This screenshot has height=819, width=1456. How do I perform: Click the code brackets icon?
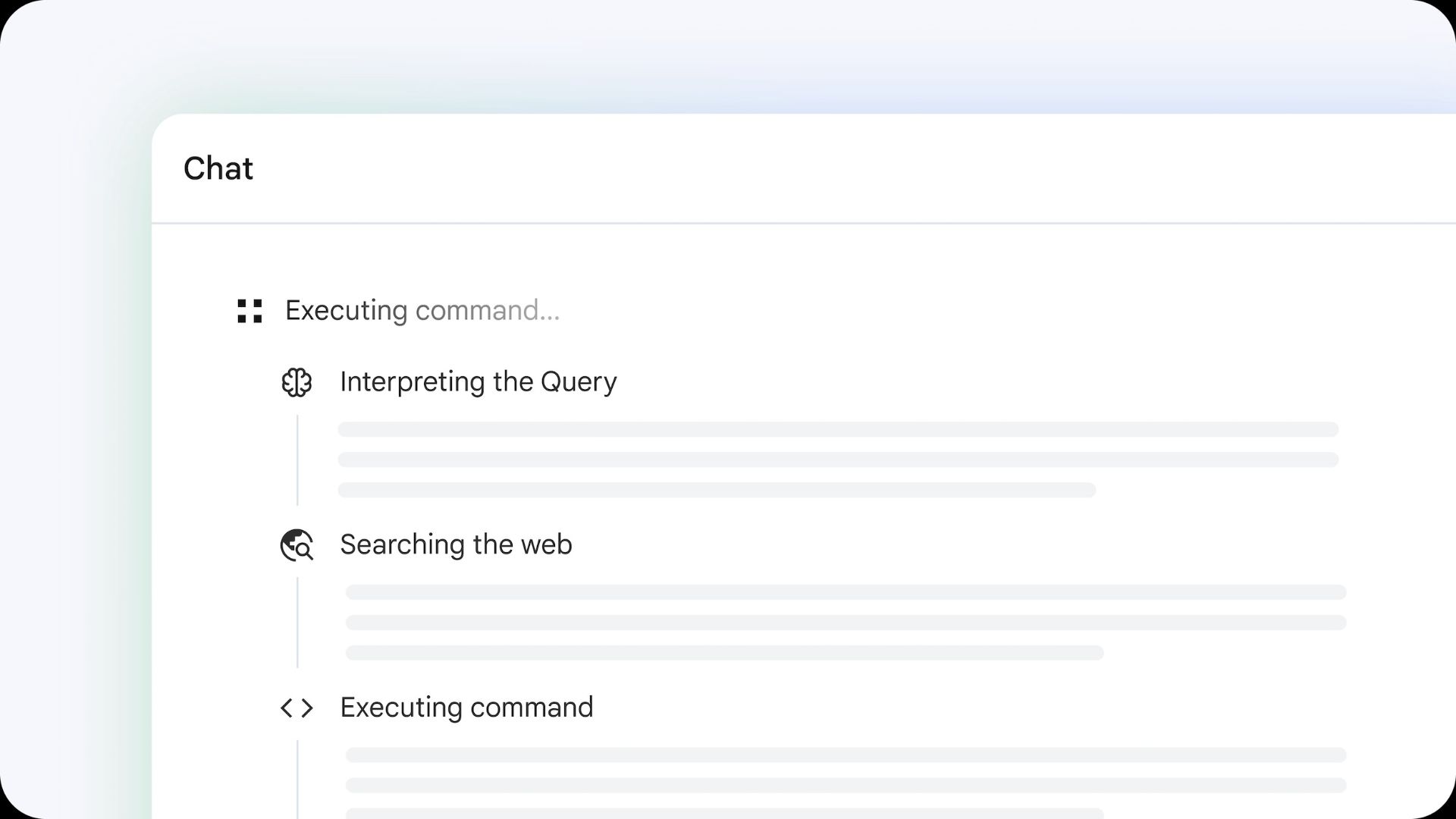pyautogui.click(x=297, y=708)
